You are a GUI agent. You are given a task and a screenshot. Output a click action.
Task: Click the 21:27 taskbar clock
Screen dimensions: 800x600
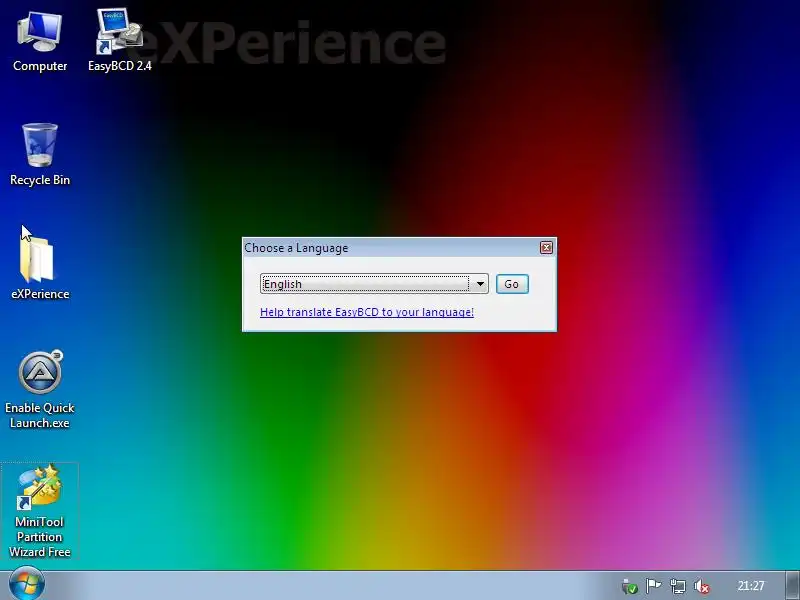tap(751, 586)
